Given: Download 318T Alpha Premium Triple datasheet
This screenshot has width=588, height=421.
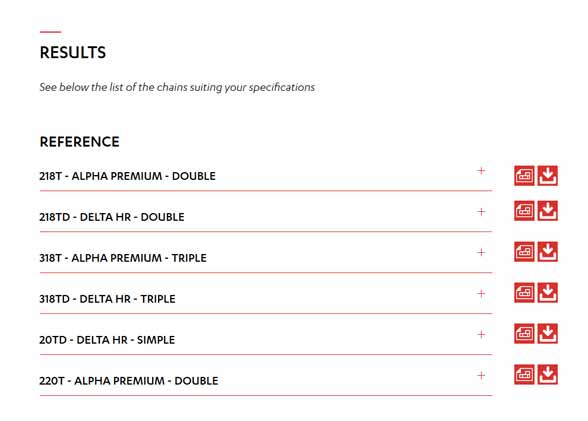Looking at the screenshot, I should [x=548, y=252].
